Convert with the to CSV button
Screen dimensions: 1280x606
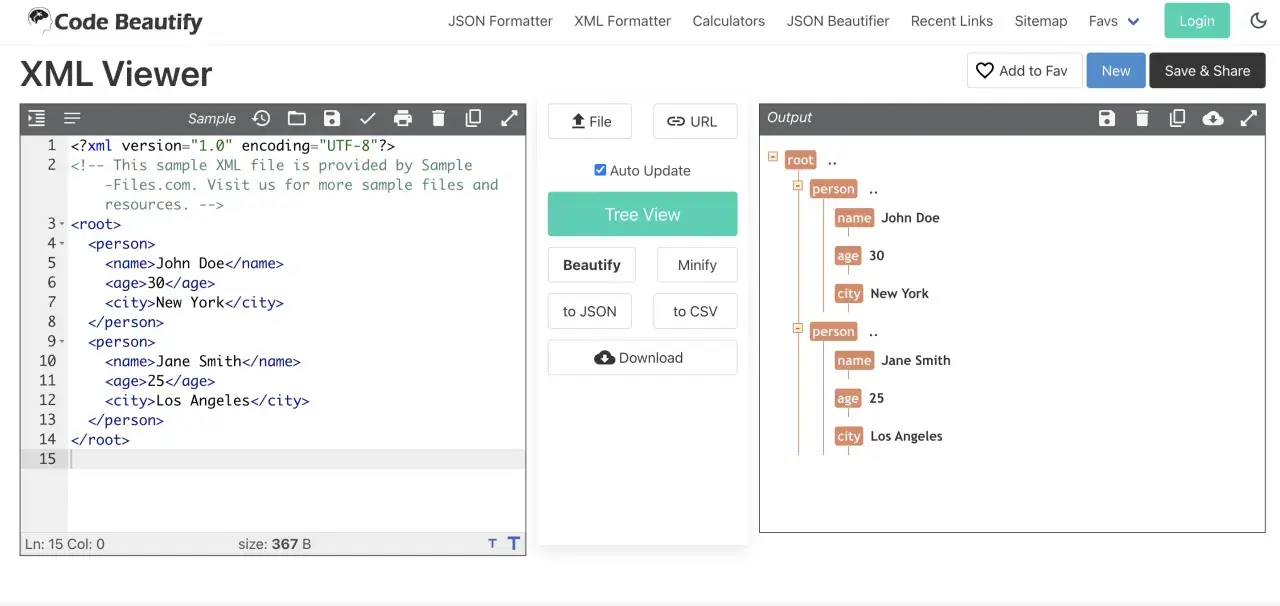[695, 311]
